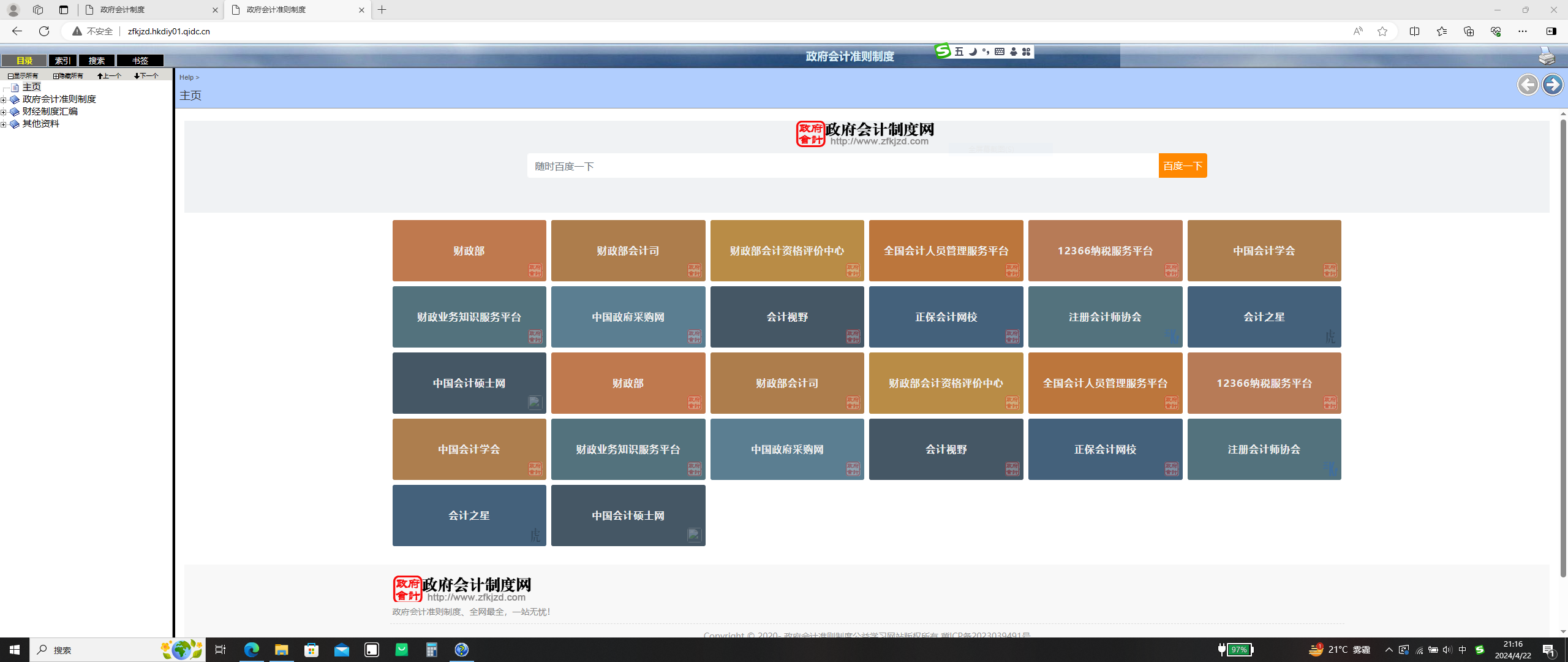Go to the next topic with the right arrow

pos(1553,85)
